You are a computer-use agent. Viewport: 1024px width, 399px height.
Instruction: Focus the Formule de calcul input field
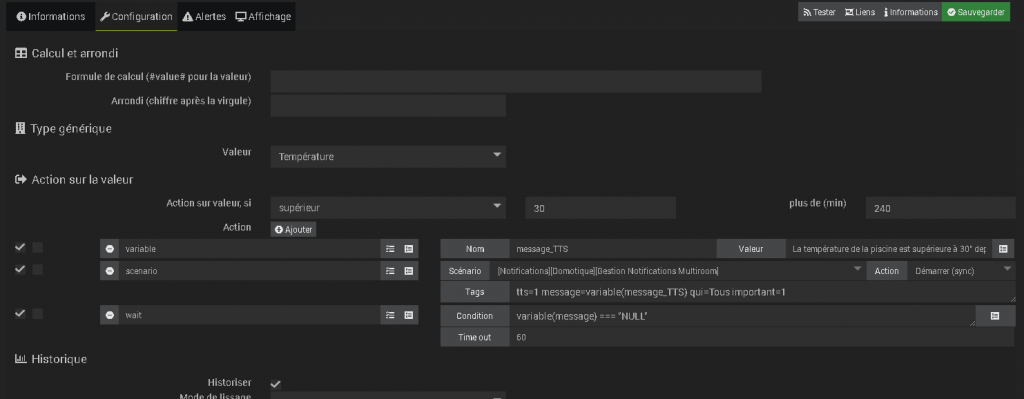tap(516, 82)
